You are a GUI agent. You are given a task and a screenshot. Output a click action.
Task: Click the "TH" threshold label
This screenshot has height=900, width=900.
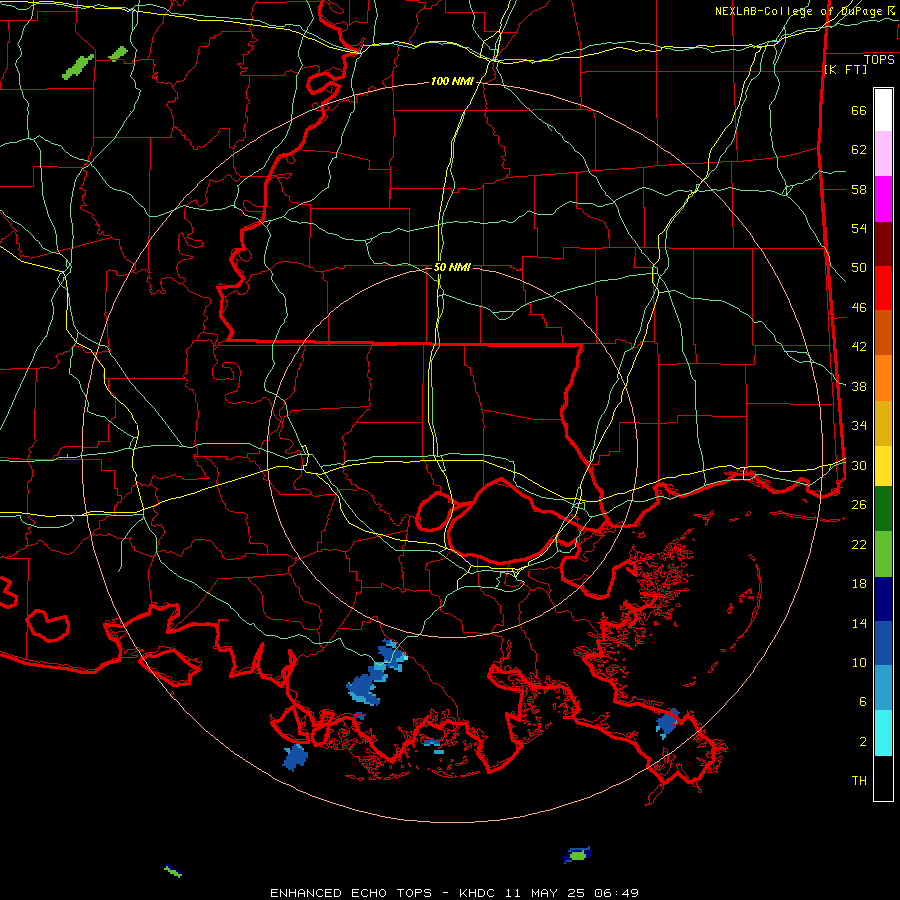click(x=859, y=781)
